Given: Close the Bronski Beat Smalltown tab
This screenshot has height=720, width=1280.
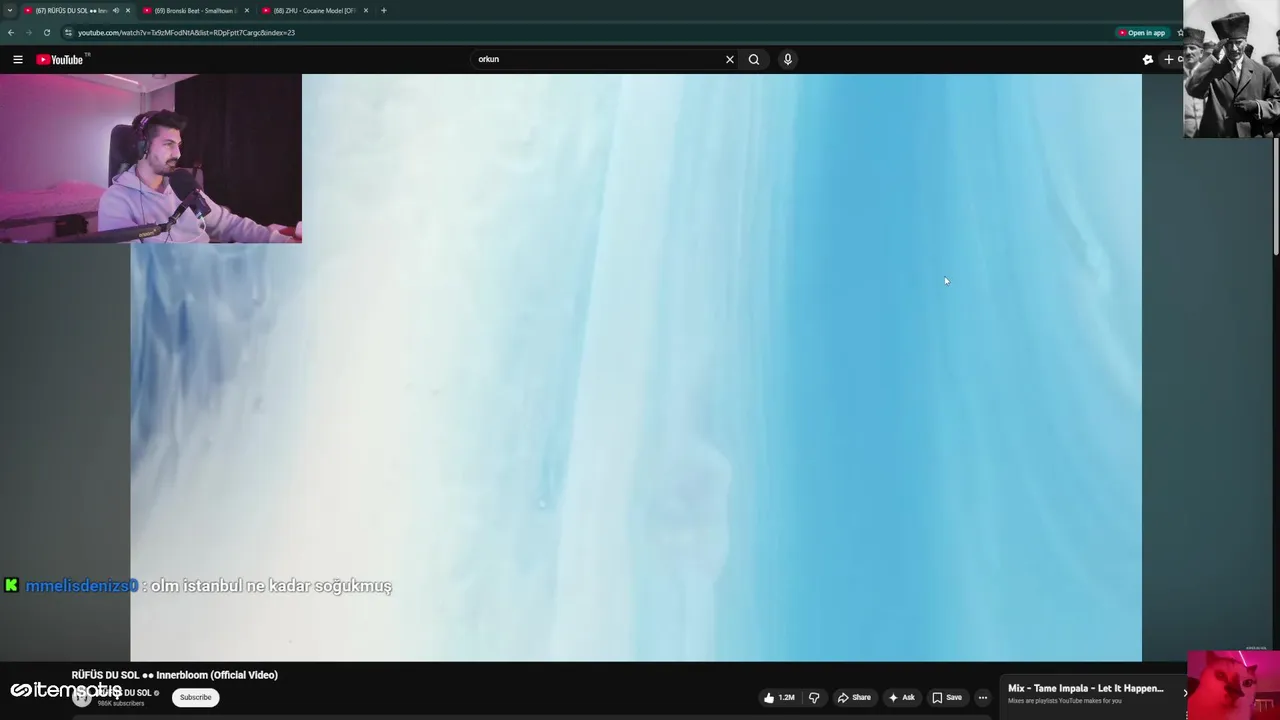Looking at the screenshot, I should [247, 10].
